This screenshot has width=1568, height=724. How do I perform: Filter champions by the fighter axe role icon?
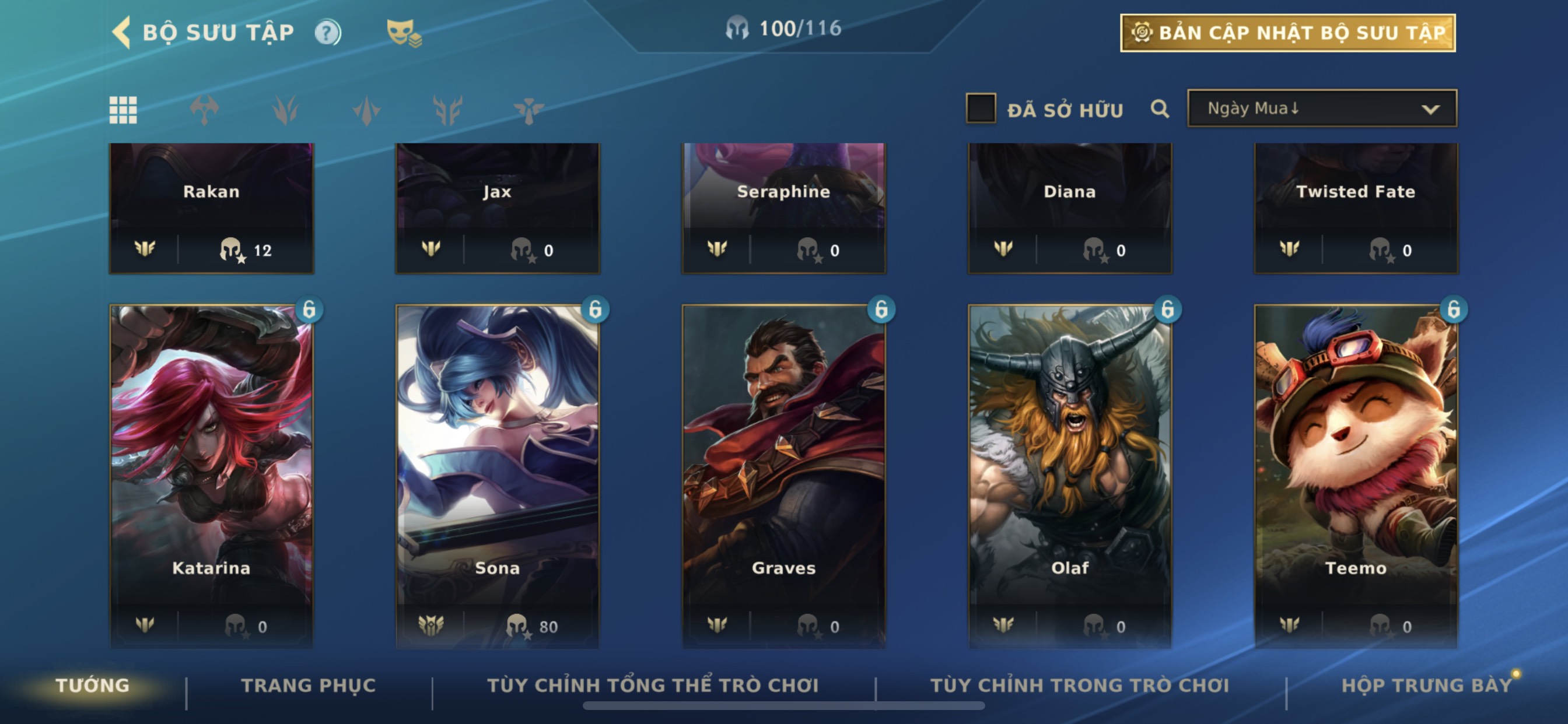[x=205, y=110]
